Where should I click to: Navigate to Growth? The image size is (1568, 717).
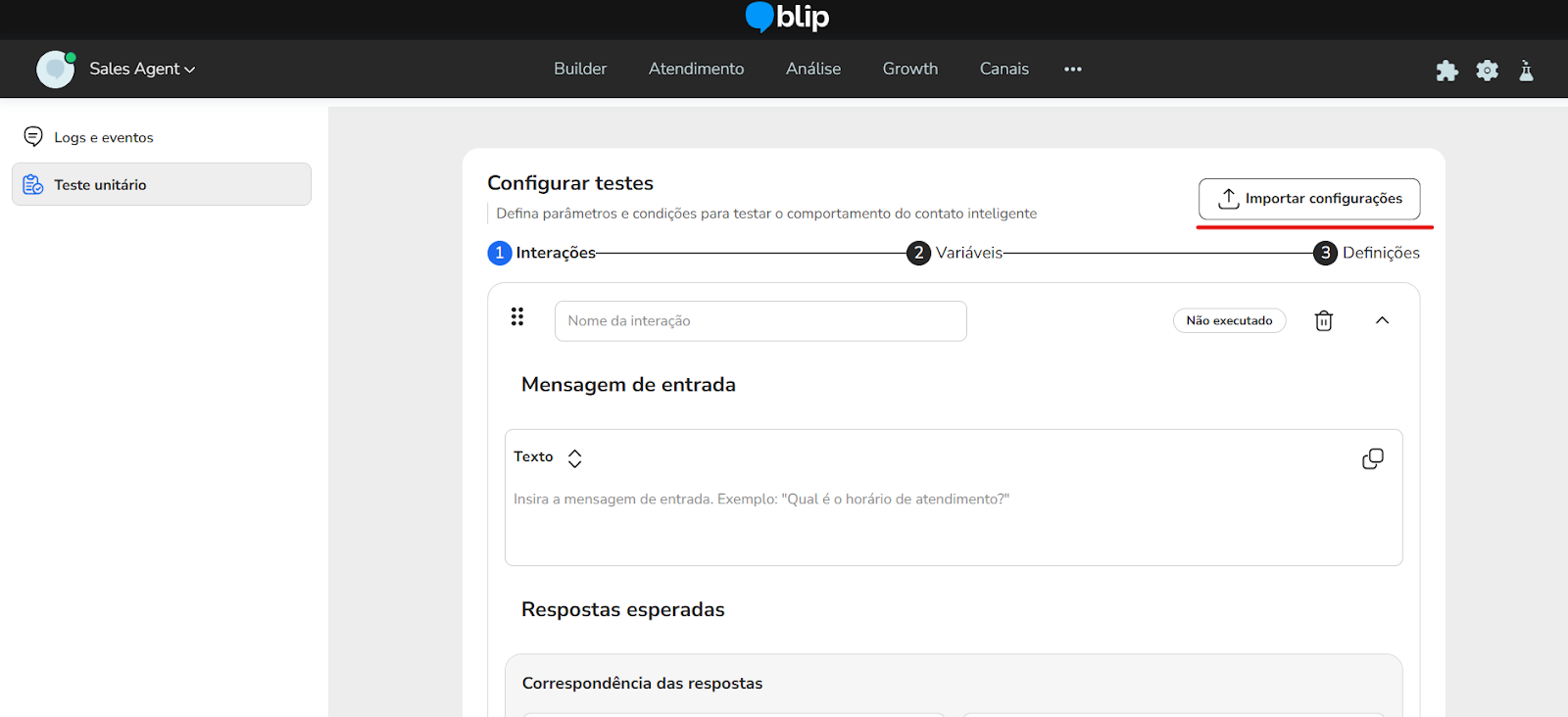[x=909, y=69]
